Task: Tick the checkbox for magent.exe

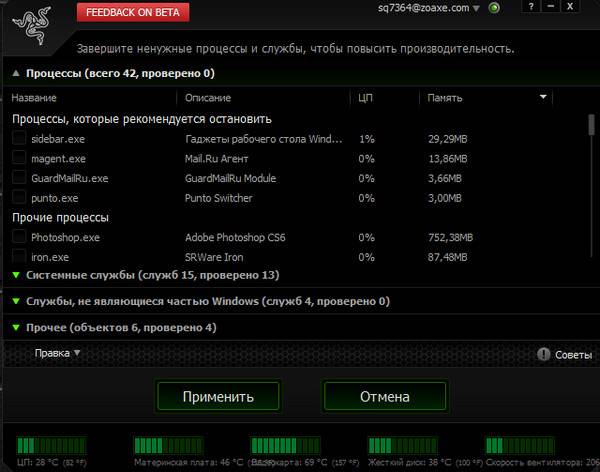Action: click(19, 159)
